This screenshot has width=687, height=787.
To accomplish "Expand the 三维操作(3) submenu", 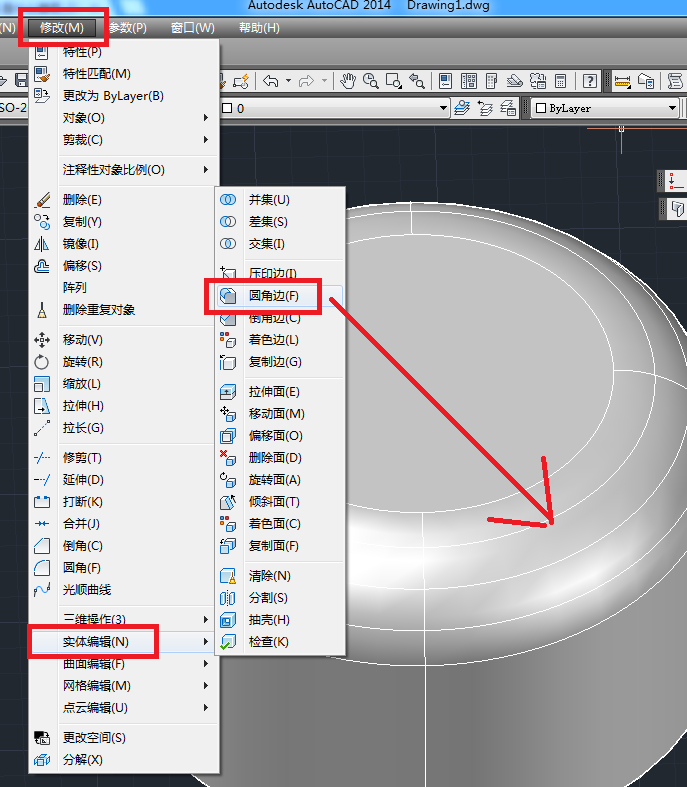I will point(124,619).
